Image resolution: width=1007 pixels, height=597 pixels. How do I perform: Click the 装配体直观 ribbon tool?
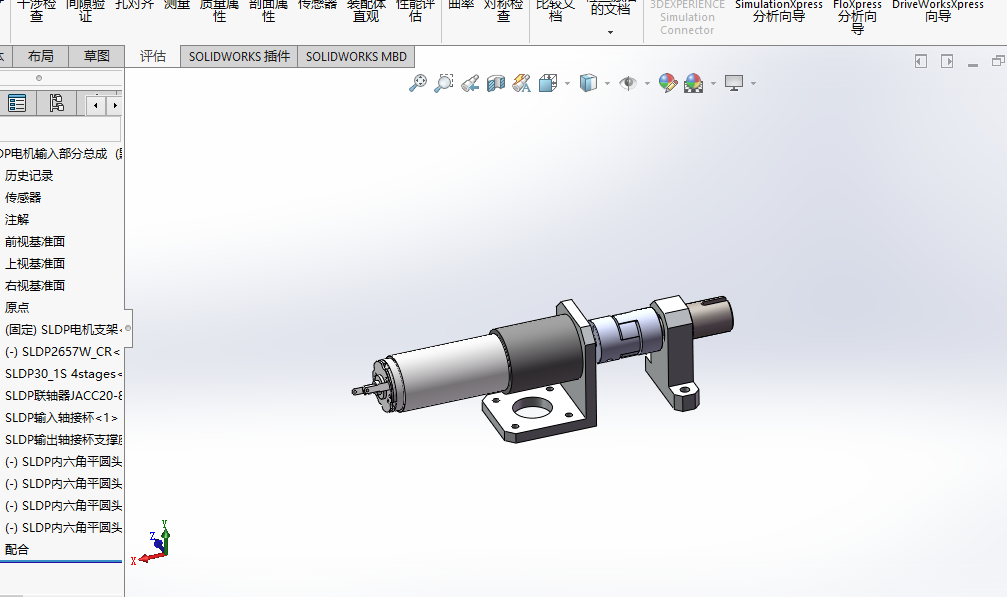[366, 10]
